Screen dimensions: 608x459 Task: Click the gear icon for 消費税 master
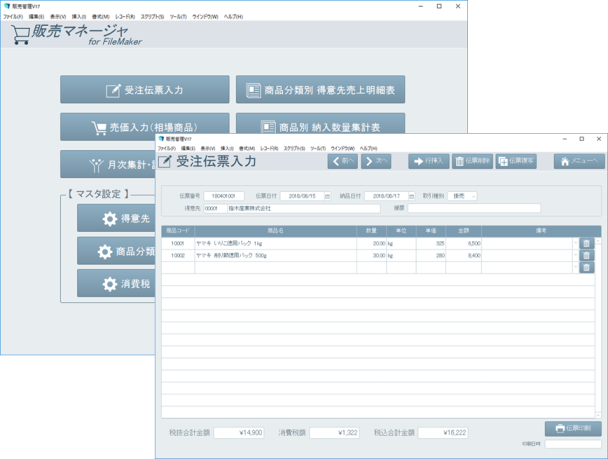point(110,284)
